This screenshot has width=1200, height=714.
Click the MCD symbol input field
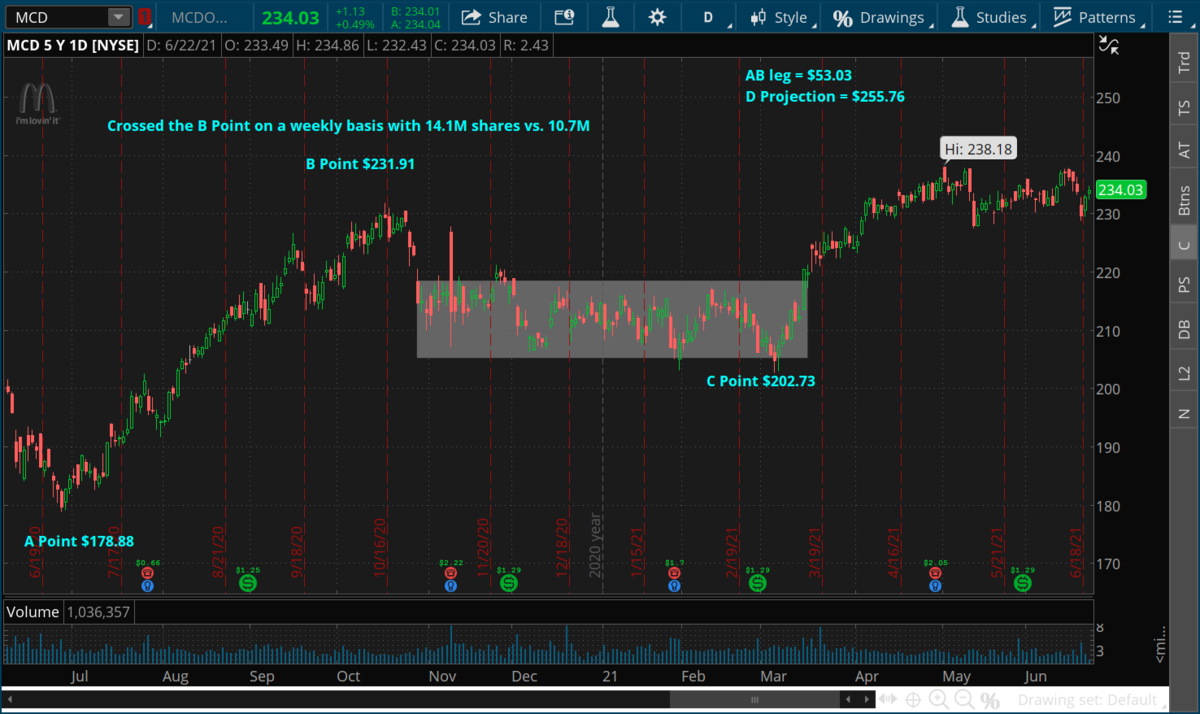[x=55, y=17]
